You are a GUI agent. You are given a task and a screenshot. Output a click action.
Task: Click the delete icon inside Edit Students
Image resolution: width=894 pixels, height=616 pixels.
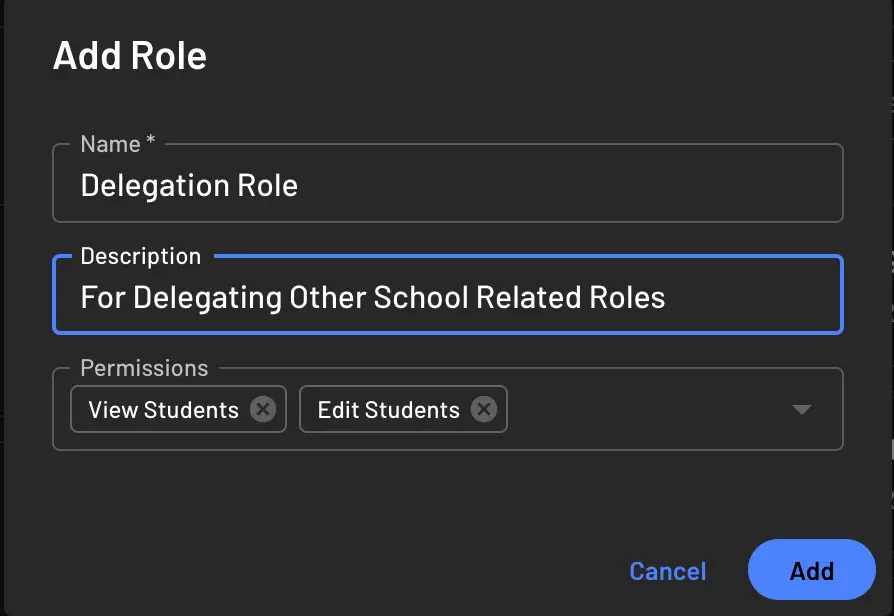pos(483,408)
